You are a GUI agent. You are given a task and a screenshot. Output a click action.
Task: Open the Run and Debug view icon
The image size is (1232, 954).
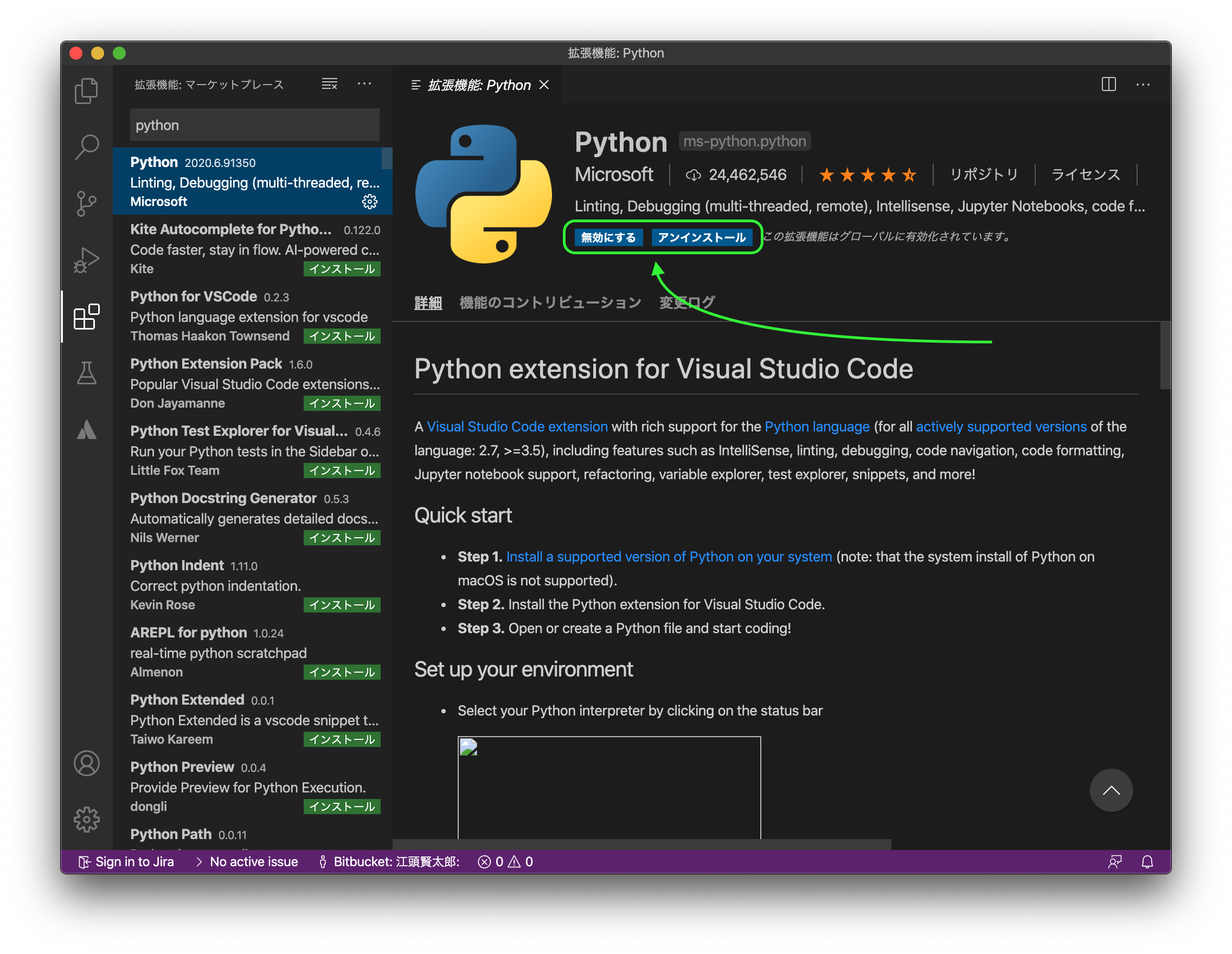click(x=86, y=260)
